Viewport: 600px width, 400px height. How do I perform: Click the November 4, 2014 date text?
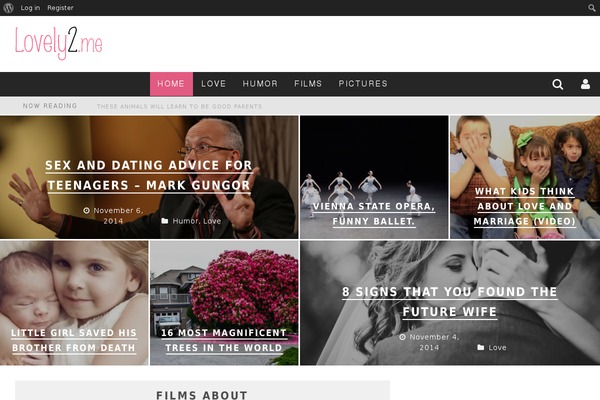point(434,342)
